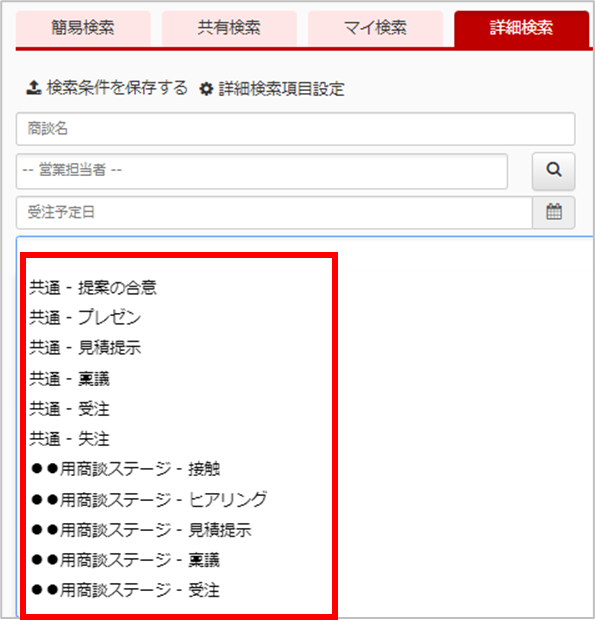Select ●●用商談ステージ - 受注 option
The height and width of the screenshot is (620, 595).
pyautogui.click(x=125, y=590)
